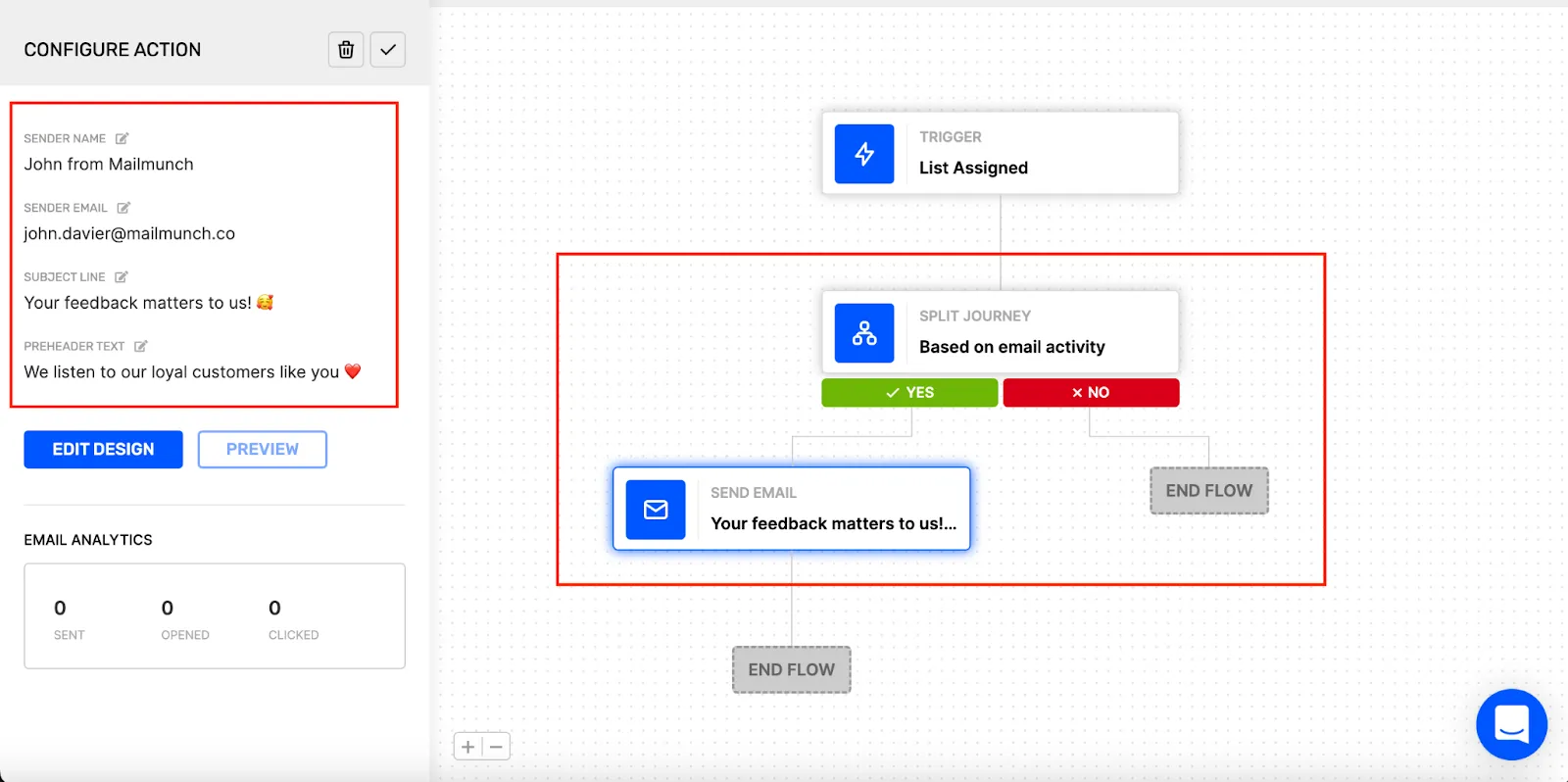
Task: Open the Based on email activity node
Action: point(1001,332)
